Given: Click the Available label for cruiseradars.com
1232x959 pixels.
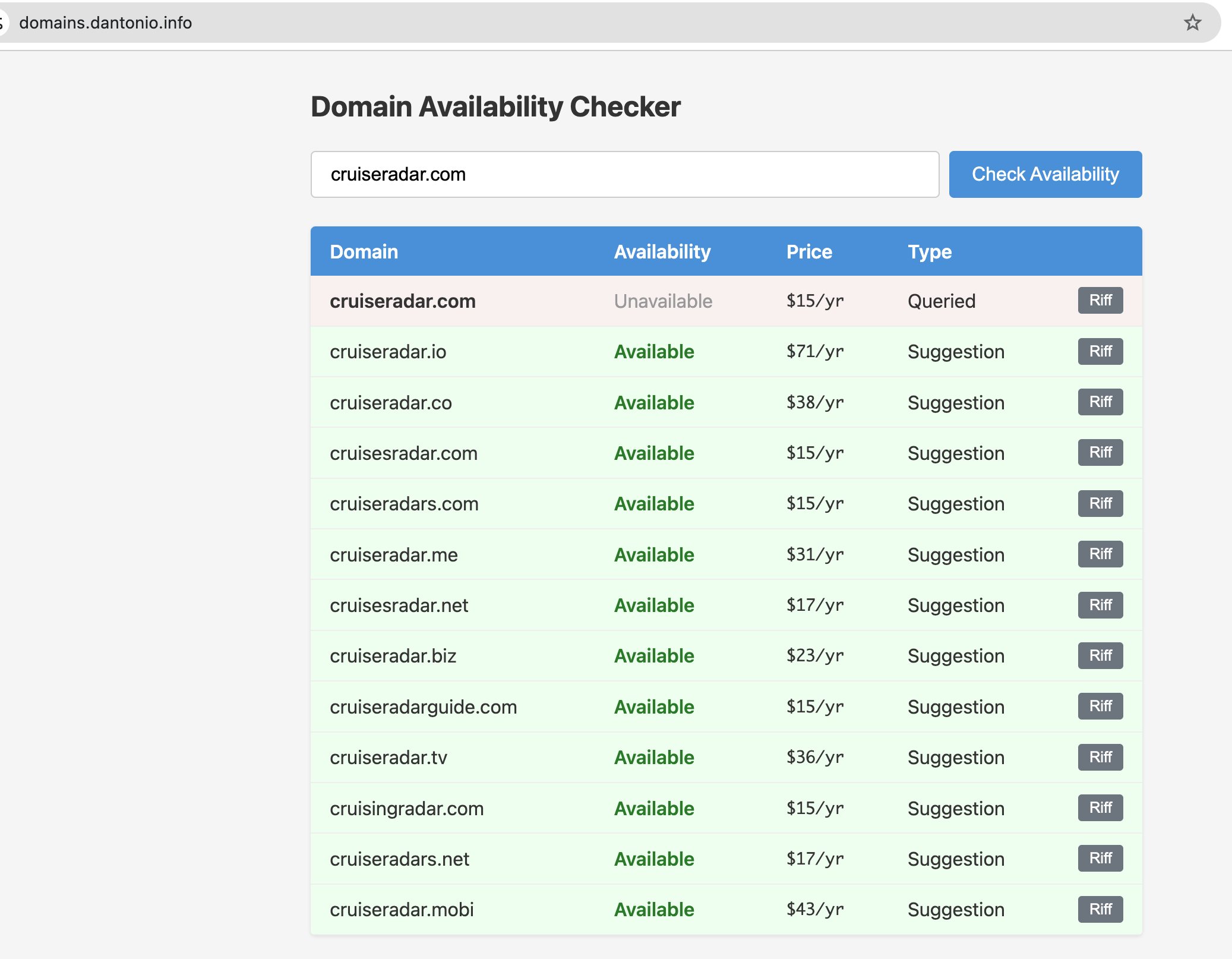Looking at the screenshot, I should [653, 503].
